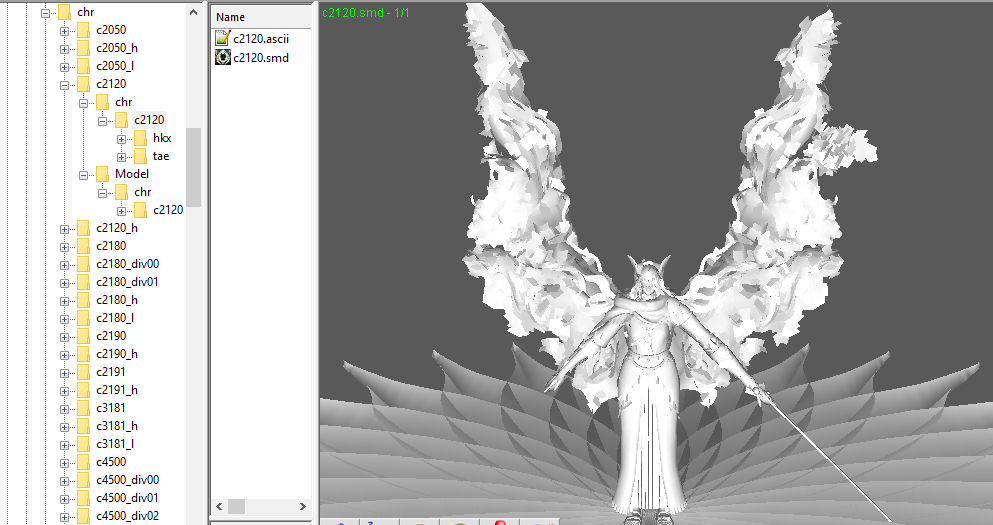
Task: Click the c3181 folder icon
Action: tap(84, 408)
